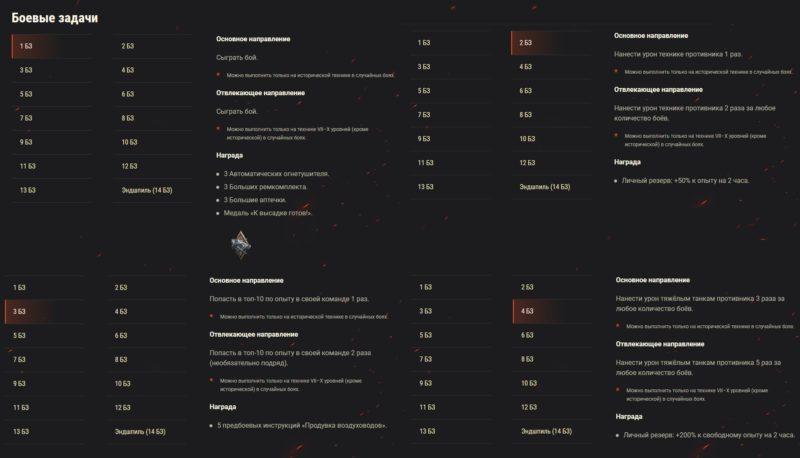Select the highlighted 1 БЗ tab

(52, 46)
